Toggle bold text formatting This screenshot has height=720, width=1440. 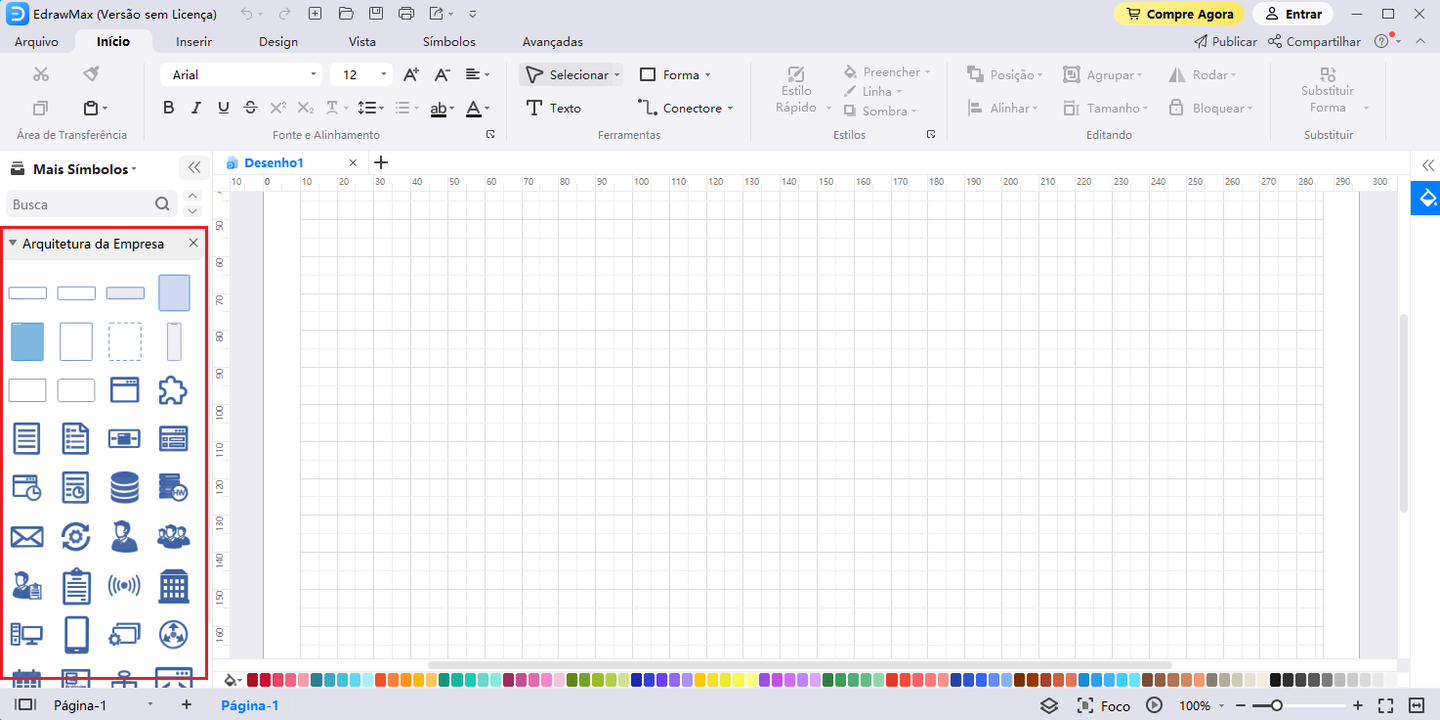point(168,108)
